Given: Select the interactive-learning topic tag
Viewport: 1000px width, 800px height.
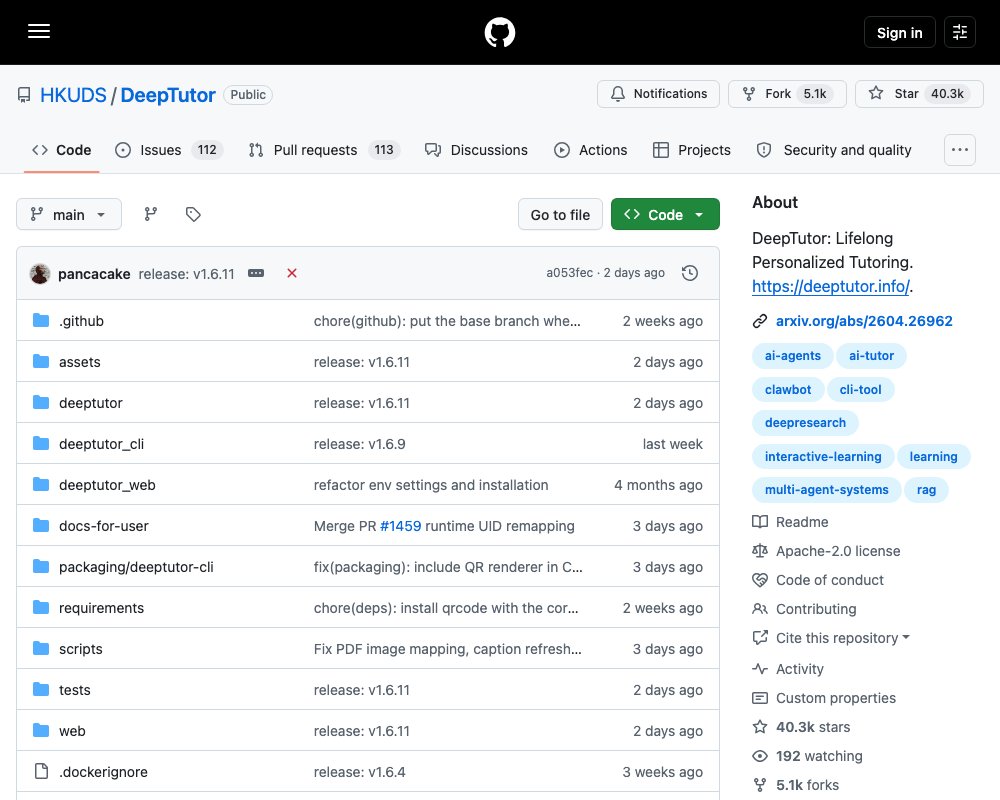Looking at the screenshot, I should coord(823,457).
